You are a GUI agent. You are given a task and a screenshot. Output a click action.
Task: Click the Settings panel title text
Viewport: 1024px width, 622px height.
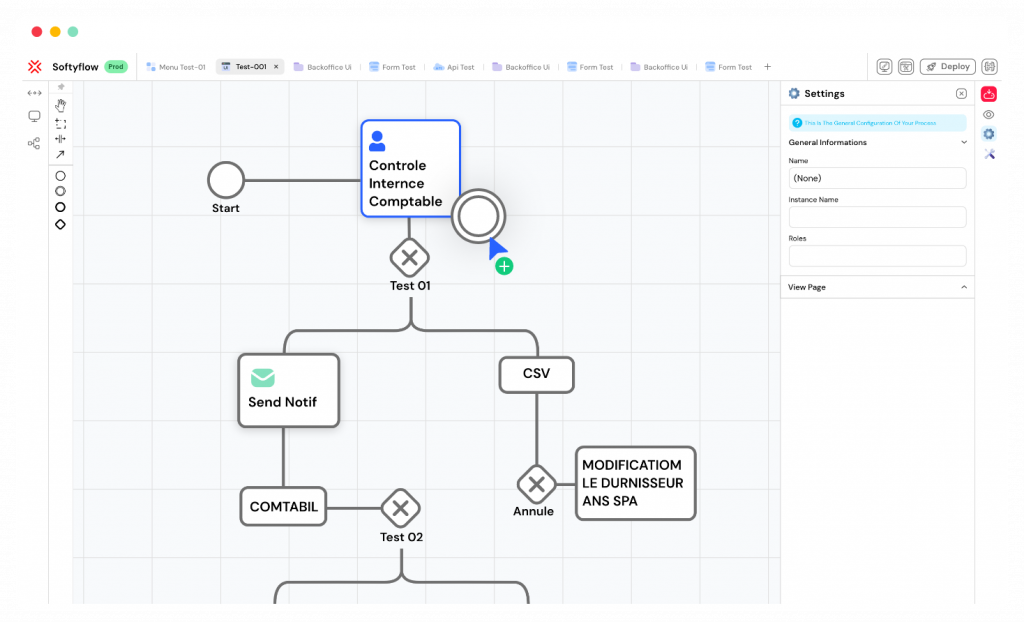coord(824,93)
